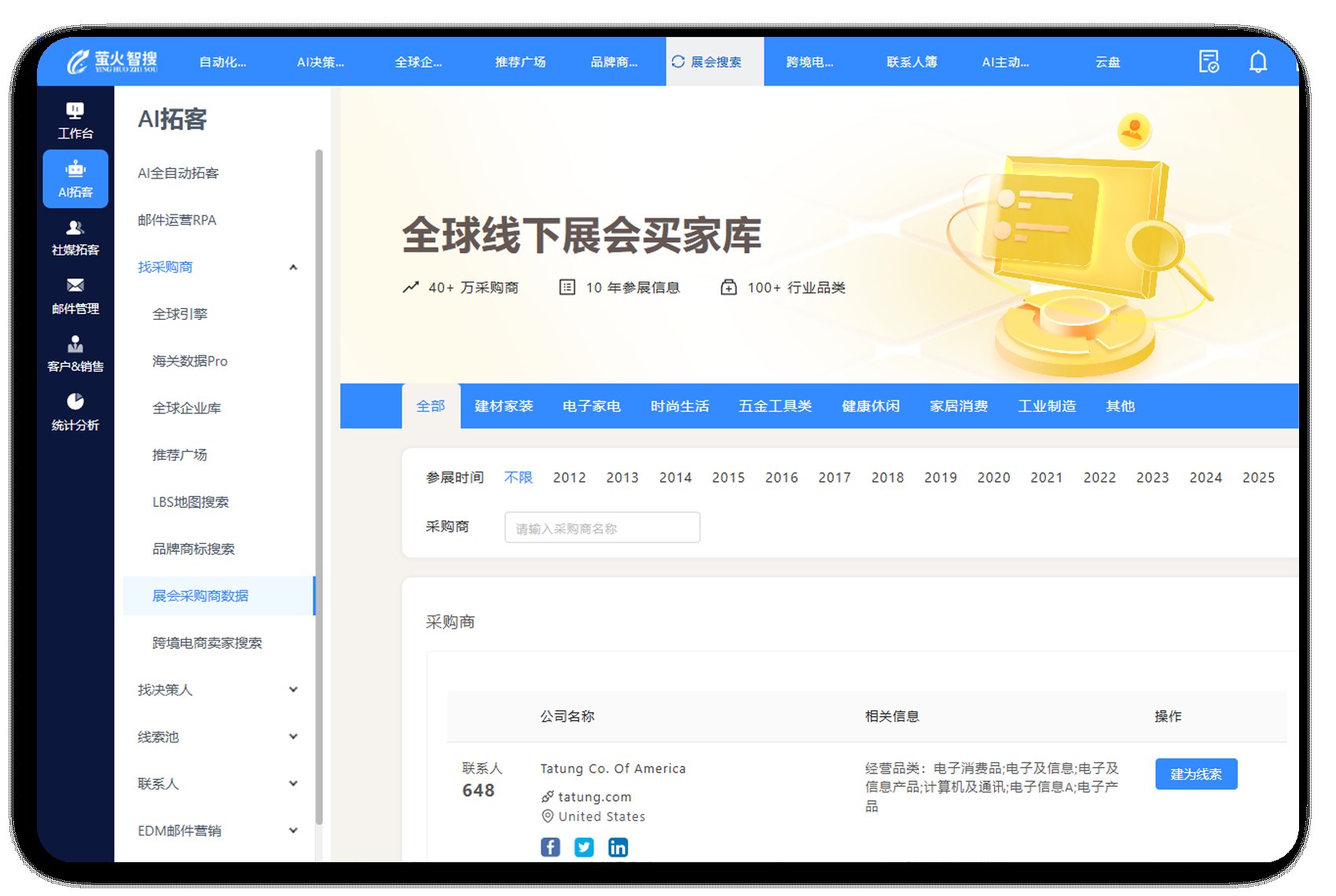The height and width of the screenshot is (896, 1336).
Task: Open 海关数据Pro in the side menu
Action: (189, 362)
